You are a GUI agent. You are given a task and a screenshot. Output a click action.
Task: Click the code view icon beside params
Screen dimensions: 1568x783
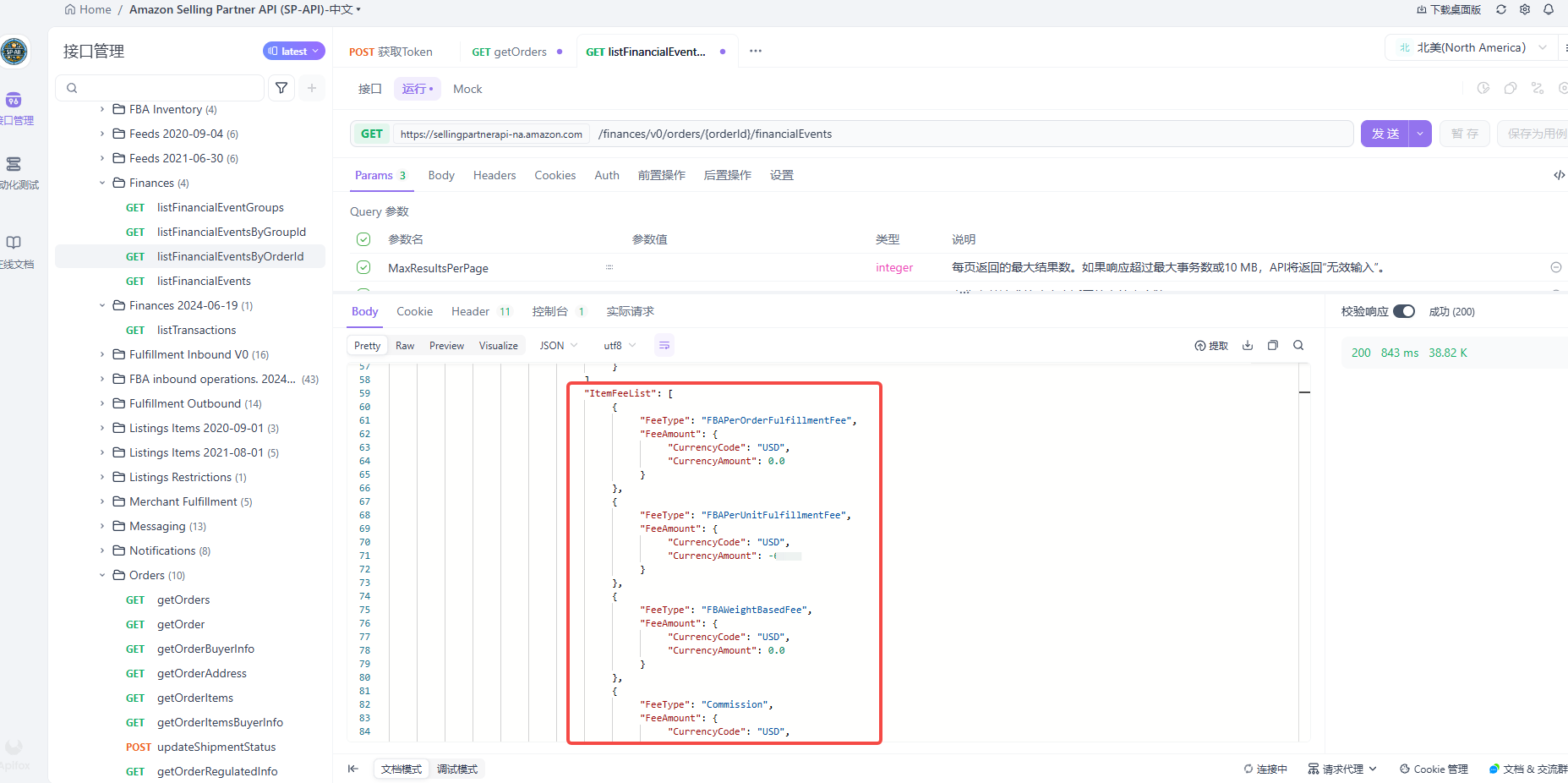coord(1559,175)
